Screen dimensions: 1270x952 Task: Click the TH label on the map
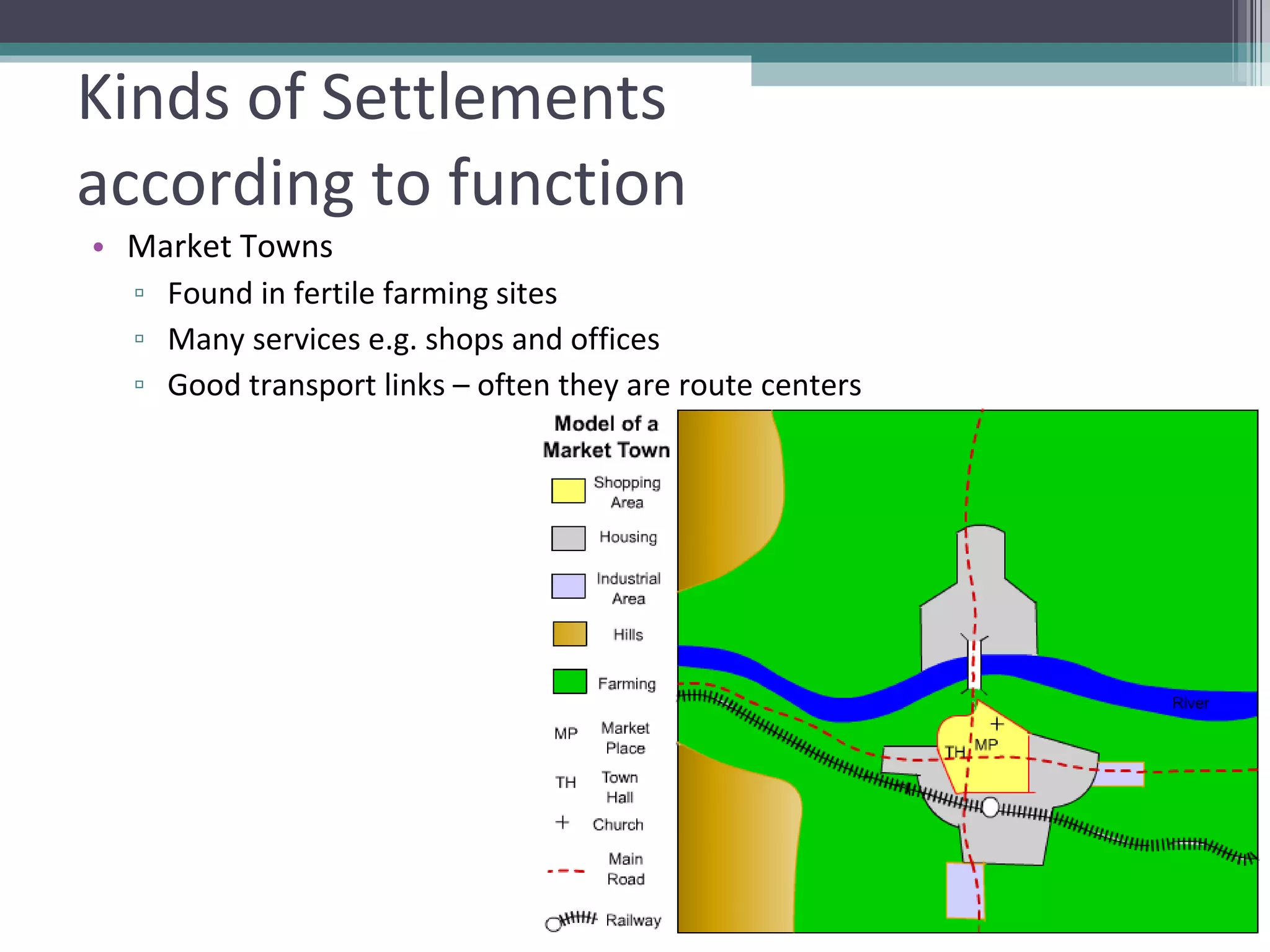point(955,752)
